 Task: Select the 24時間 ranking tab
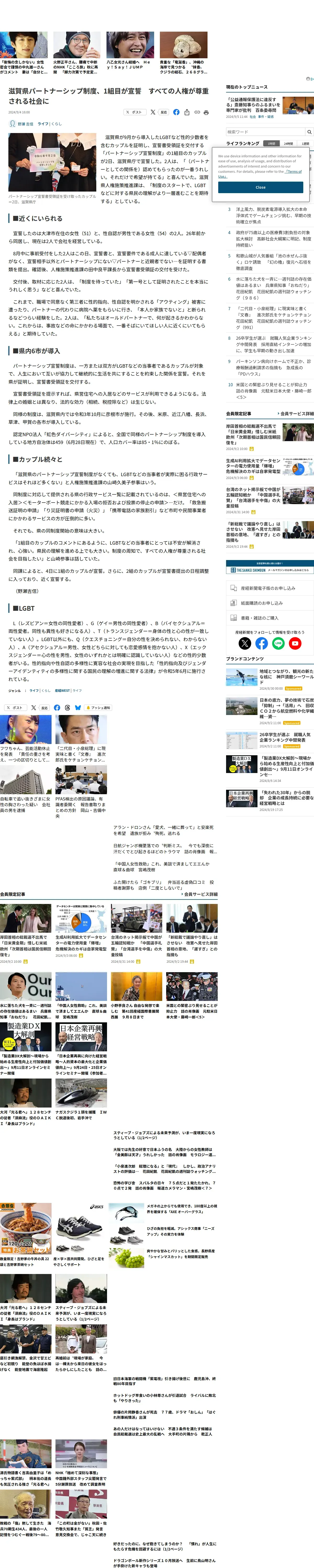coord(288,144)
